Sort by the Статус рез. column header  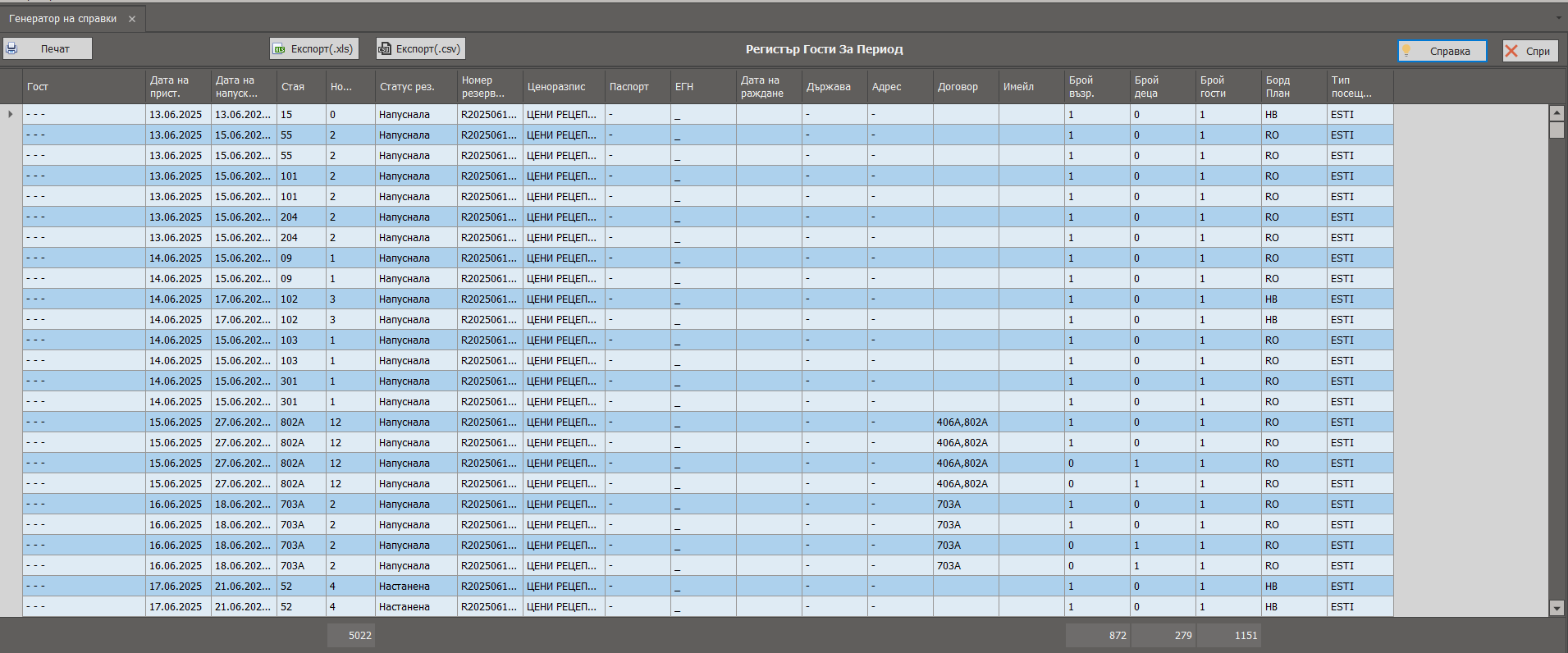coord(407,87)
